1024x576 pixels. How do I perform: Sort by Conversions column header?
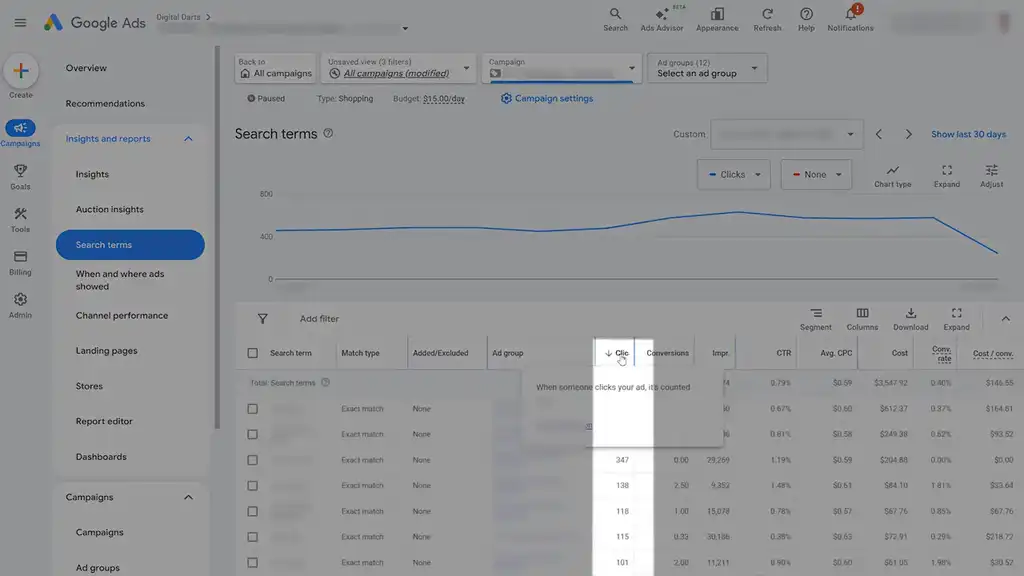(x=667, y=353)
